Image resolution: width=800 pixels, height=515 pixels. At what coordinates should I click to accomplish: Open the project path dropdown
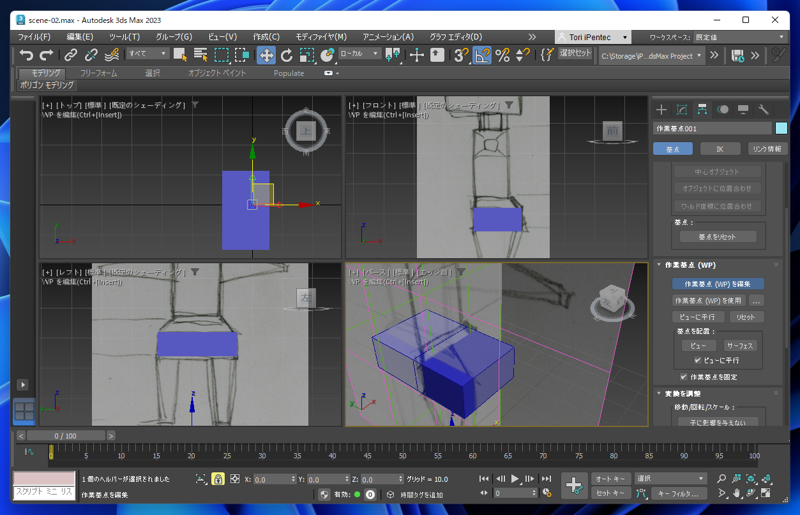[x=651, y=56]
